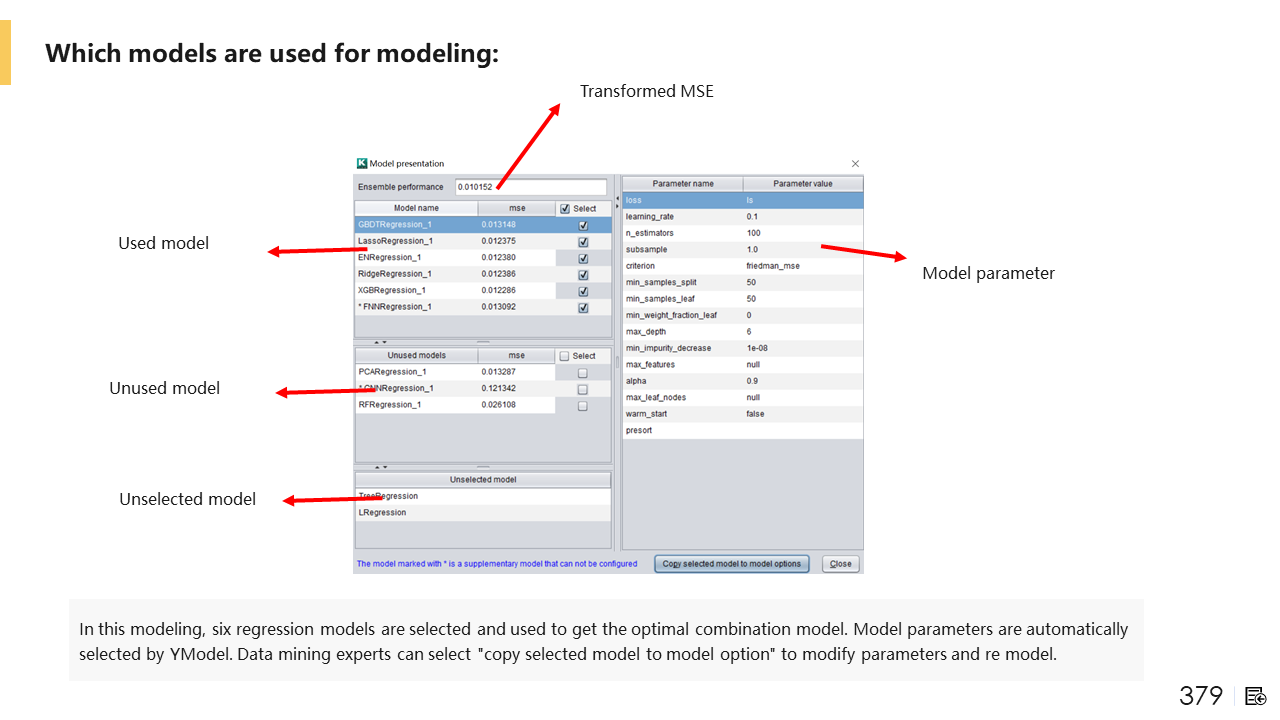Image resolution: width=1280 pixels, height=720 pixels.
Task: Click the Parameter name column header
Action: 683,184
